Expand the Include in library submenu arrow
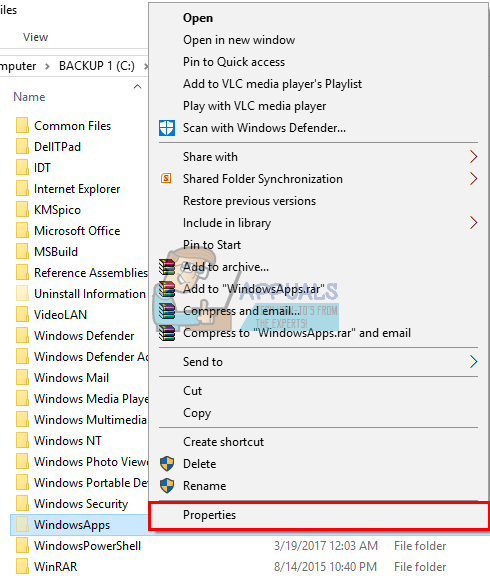 tap(473, 223)
